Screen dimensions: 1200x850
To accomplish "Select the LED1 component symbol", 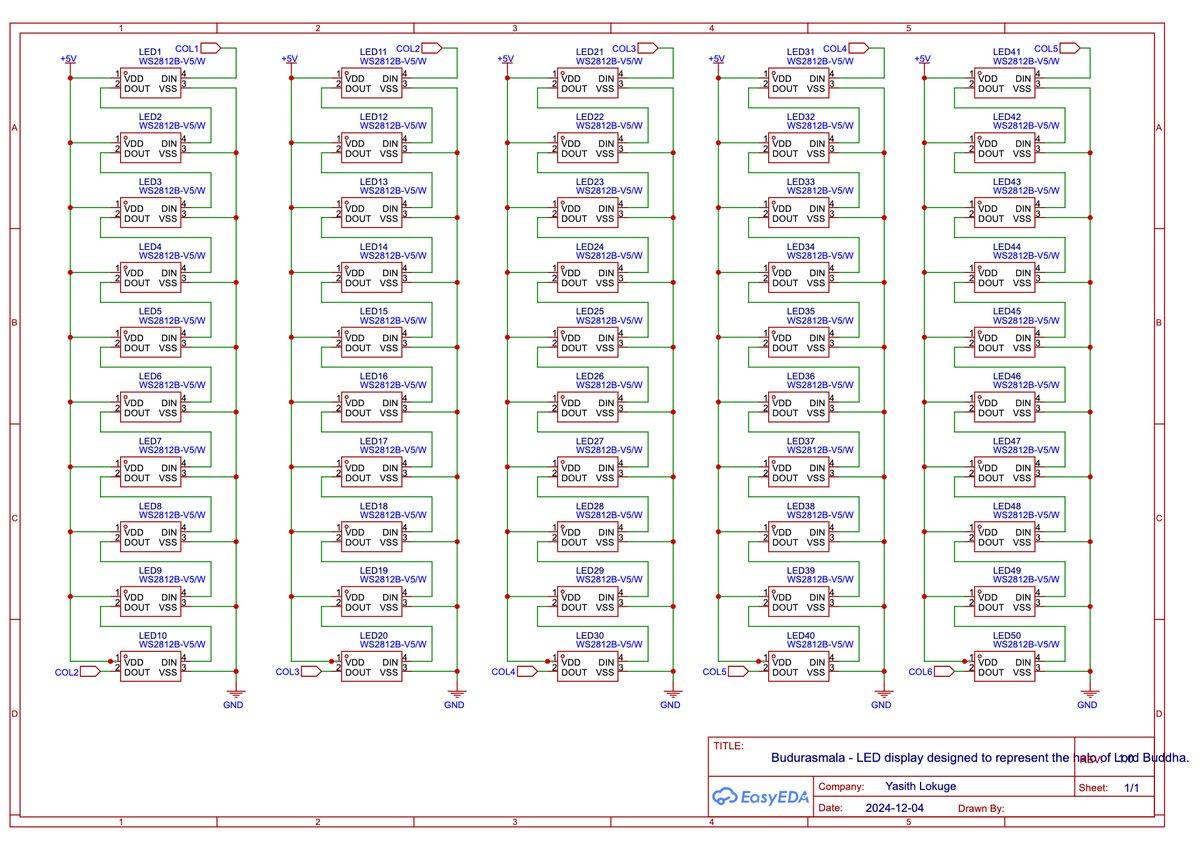I will tap(151, 82).
